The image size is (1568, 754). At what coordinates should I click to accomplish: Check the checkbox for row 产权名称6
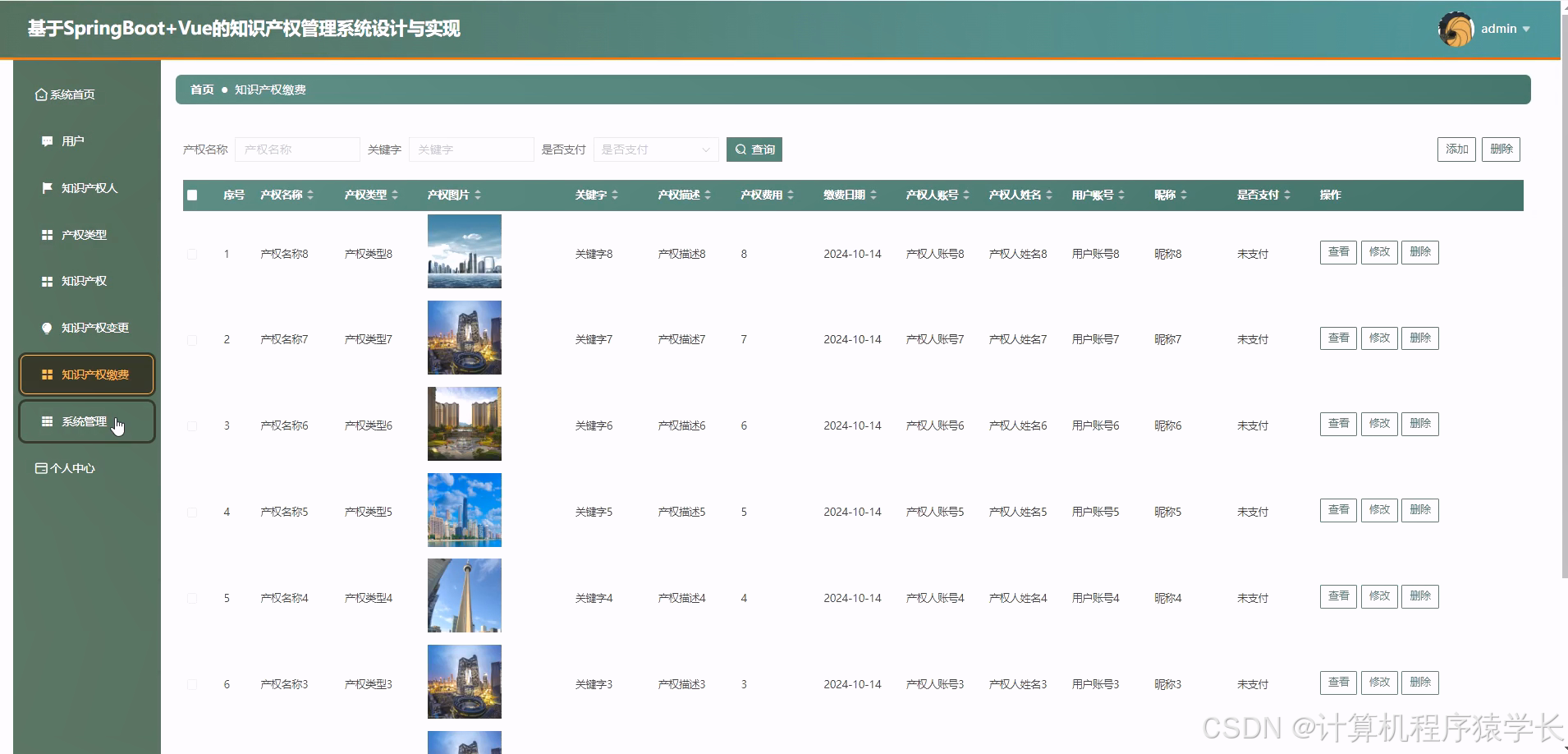point(192,425)
